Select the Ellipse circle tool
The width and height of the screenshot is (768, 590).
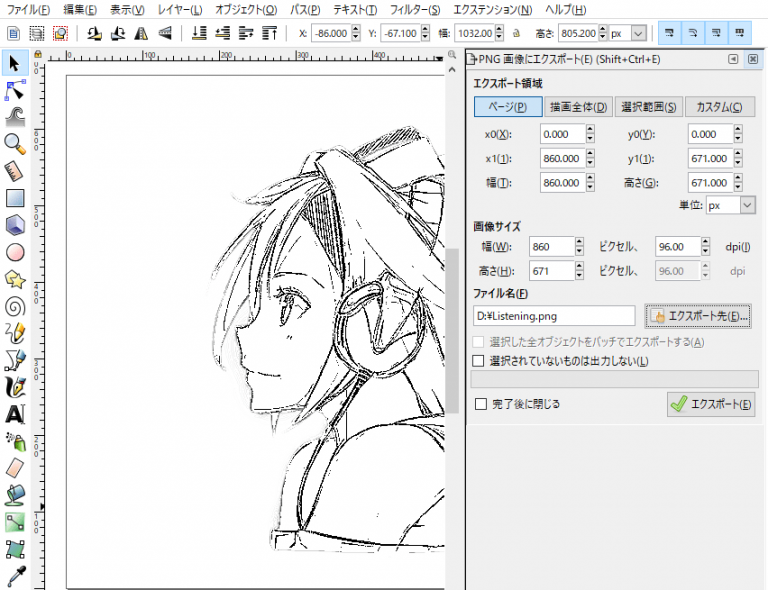point(14,252)
